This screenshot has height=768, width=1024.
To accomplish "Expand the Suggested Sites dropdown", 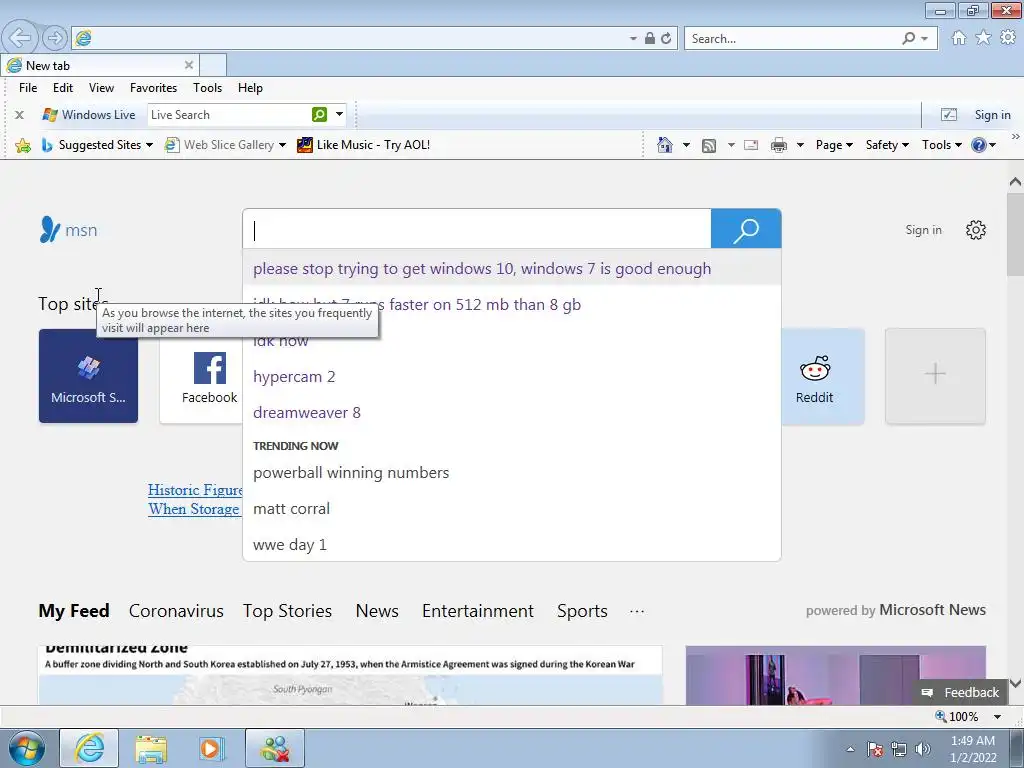I will pos(149,145).
